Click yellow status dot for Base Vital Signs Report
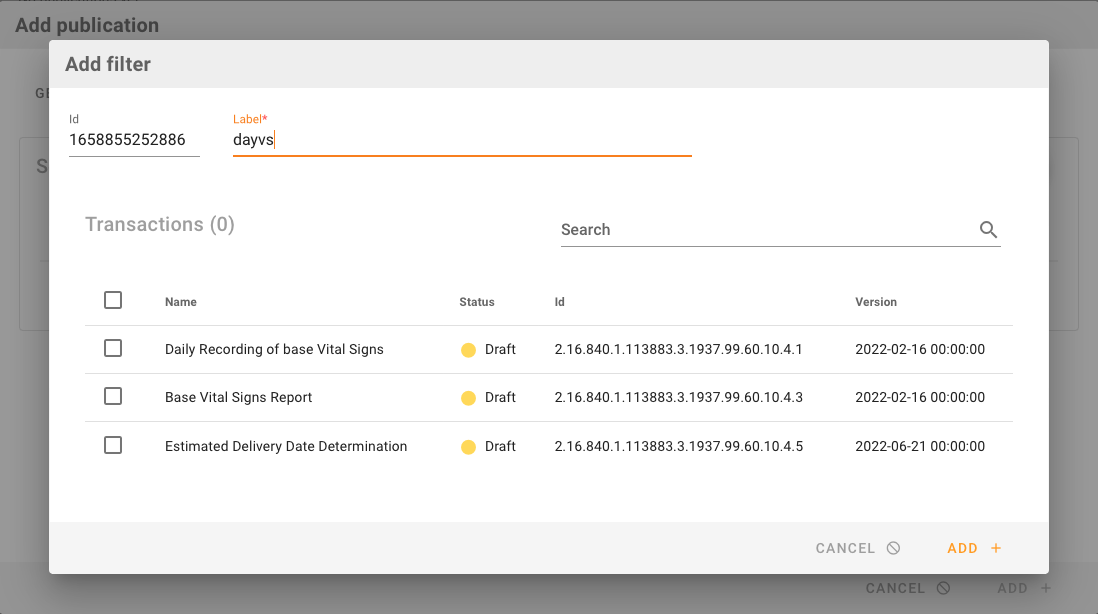 (x=468, y=398)
